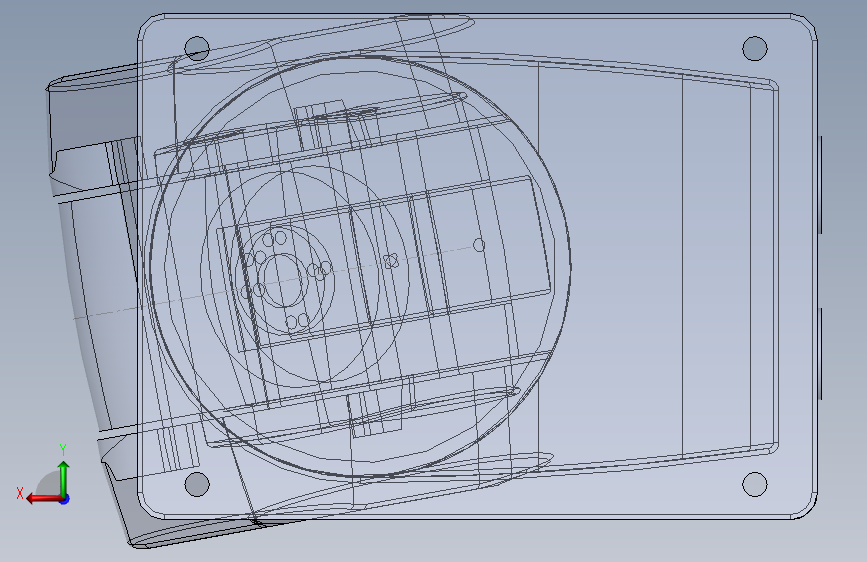
Task: Pick the small cross-shaped point marker on the centerline
Action: pyautogui.click(x=391, y=261)
